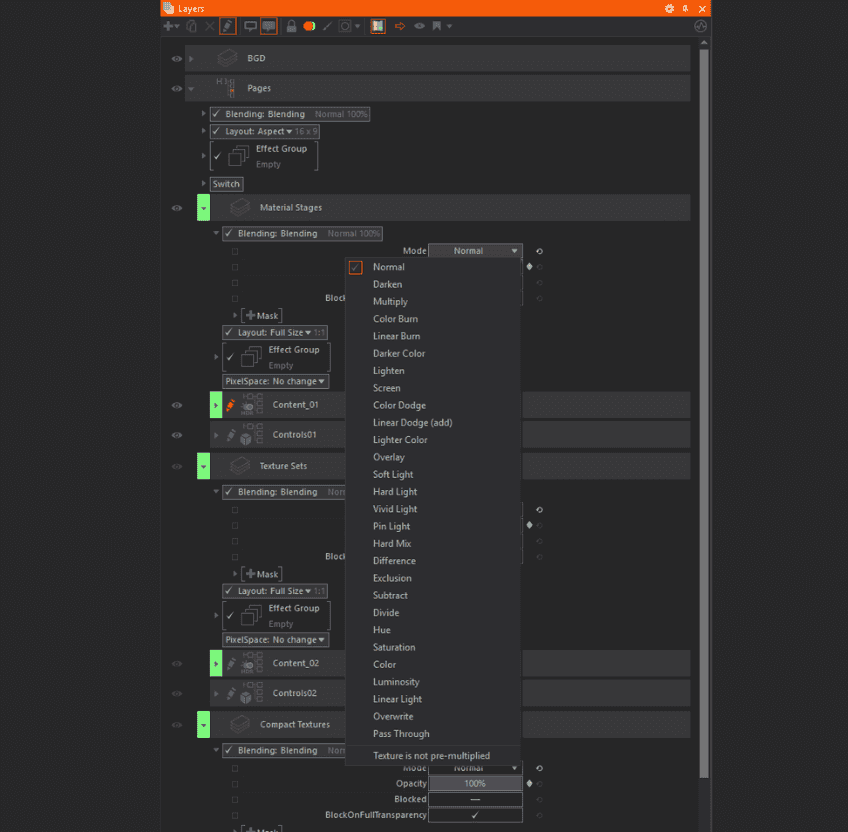Expand the Switch property in Pages

(204, 184)
